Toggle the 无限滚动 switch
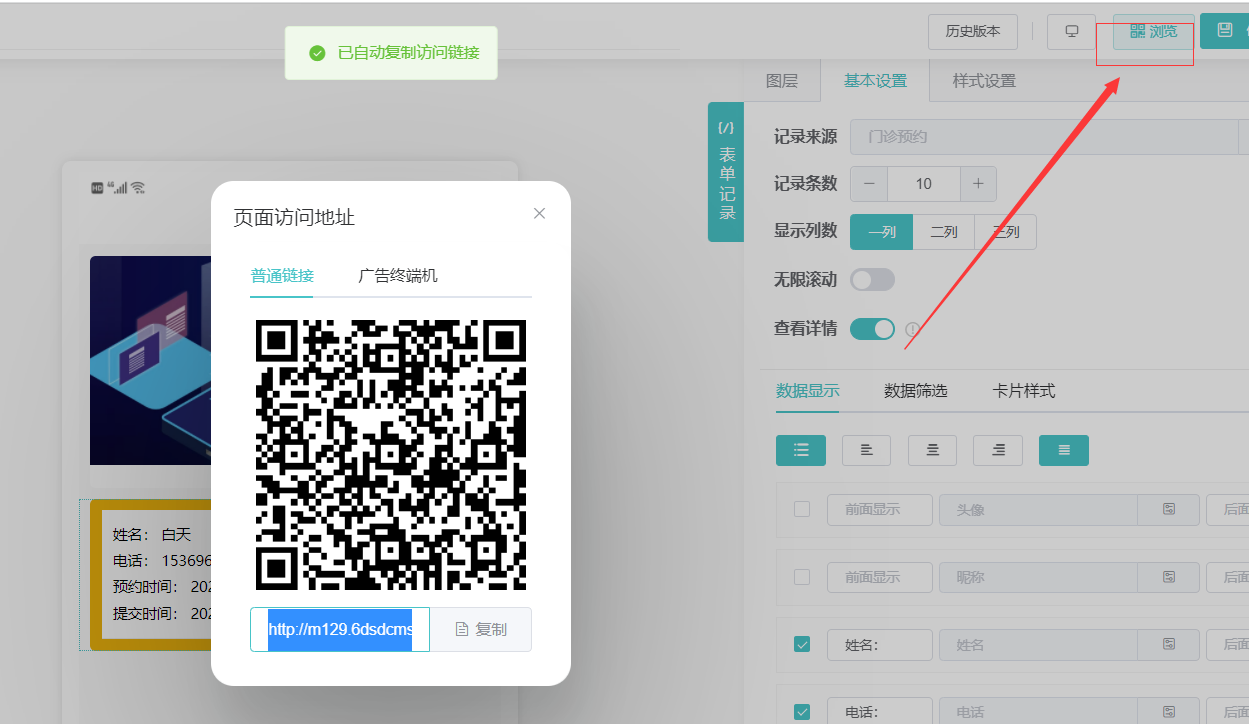The image size is (1249, 724). click(x=872, y=280)
